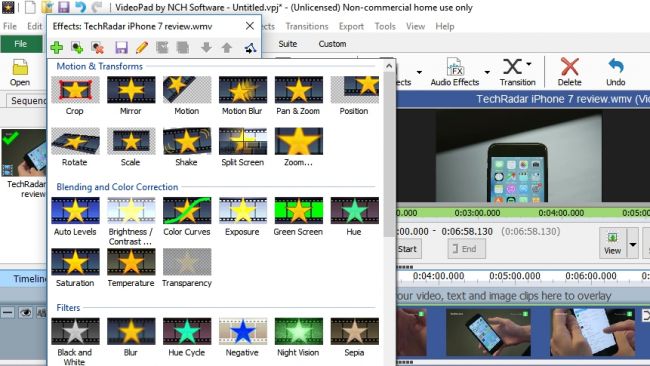Add the Shake effect

pyautogui.click(x=187, y=147)
